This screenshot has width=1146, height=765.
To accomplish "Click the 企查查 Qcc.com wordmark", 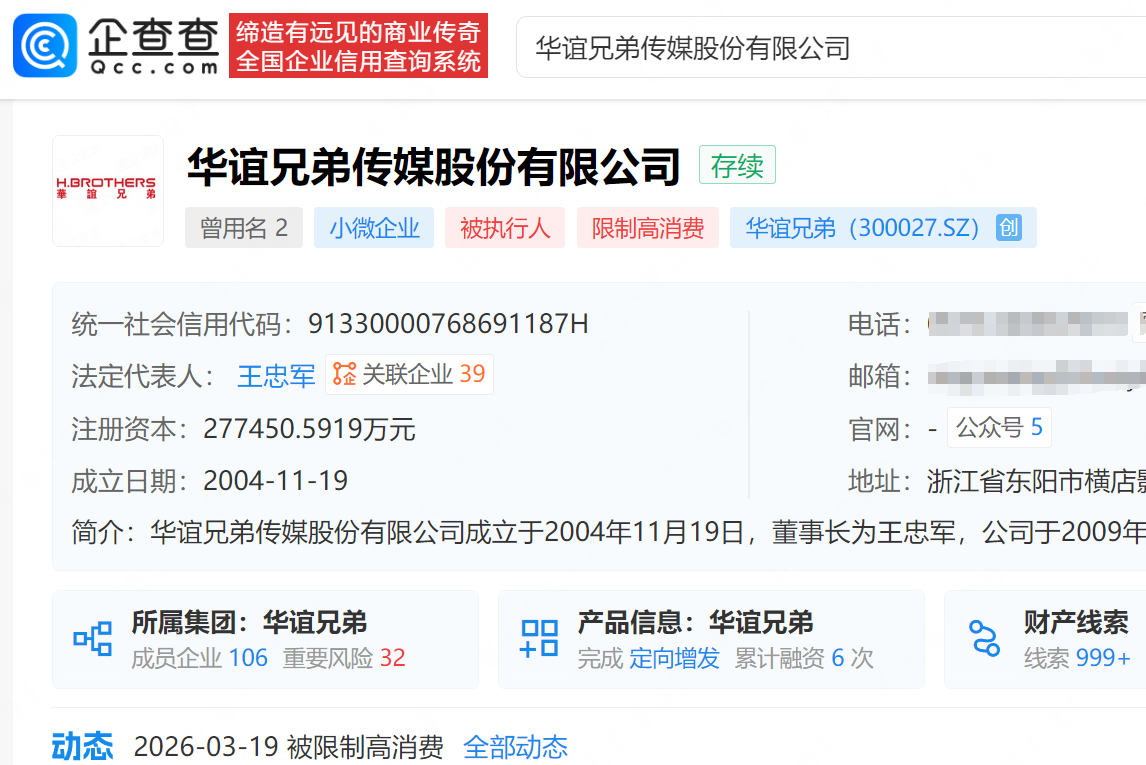I will pos(153,46).
